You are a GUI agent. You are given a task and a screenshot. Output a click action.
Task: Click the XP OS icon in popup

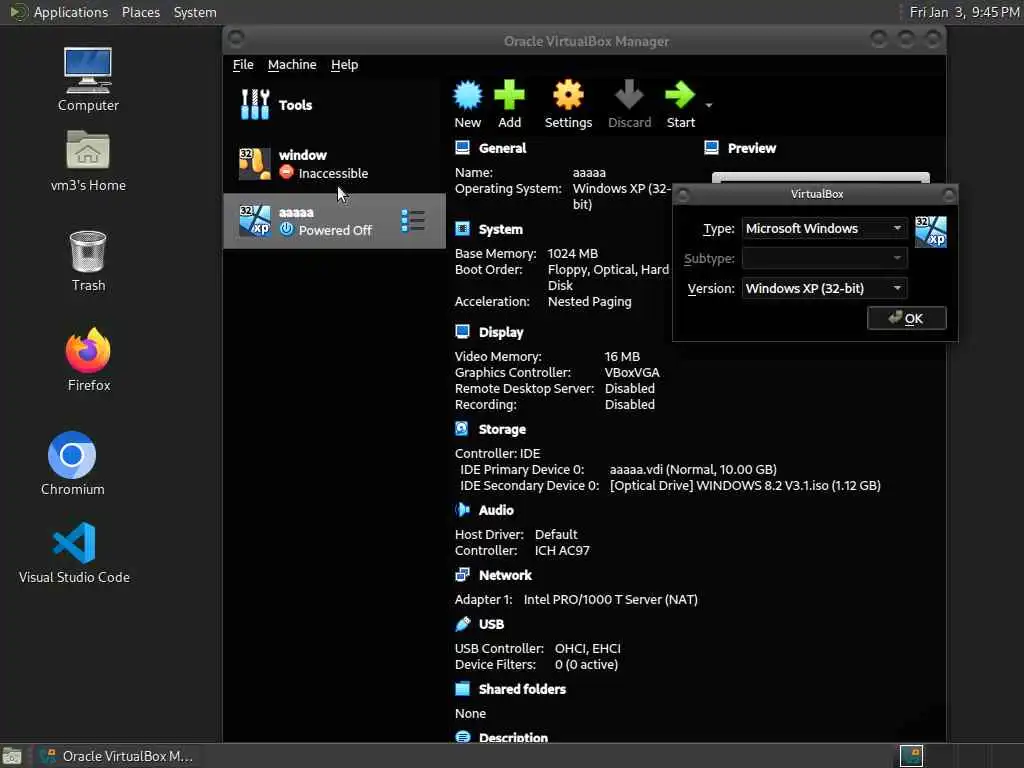pos(931,232)
